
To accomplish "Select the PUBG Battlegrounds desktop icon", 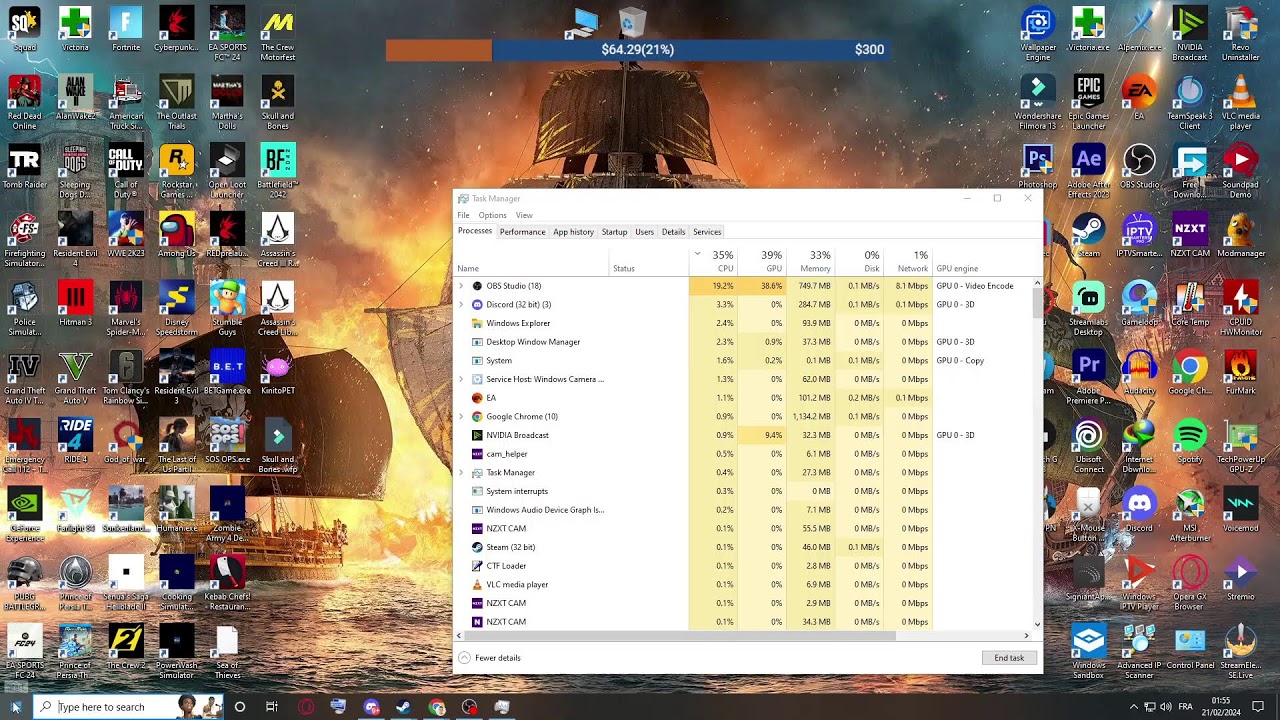I will click(x=24, y=584).
